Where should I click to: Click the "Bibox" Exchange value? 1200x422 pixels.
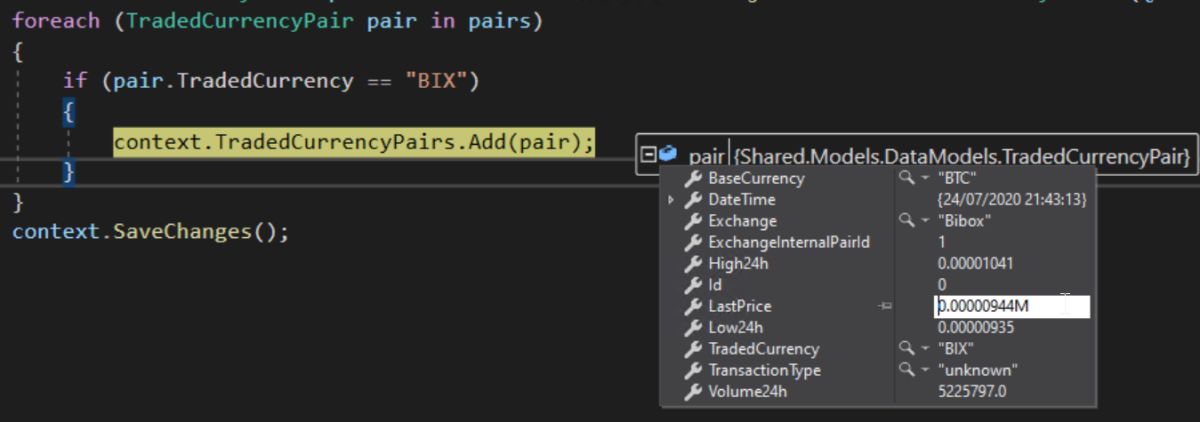point(965,221)
